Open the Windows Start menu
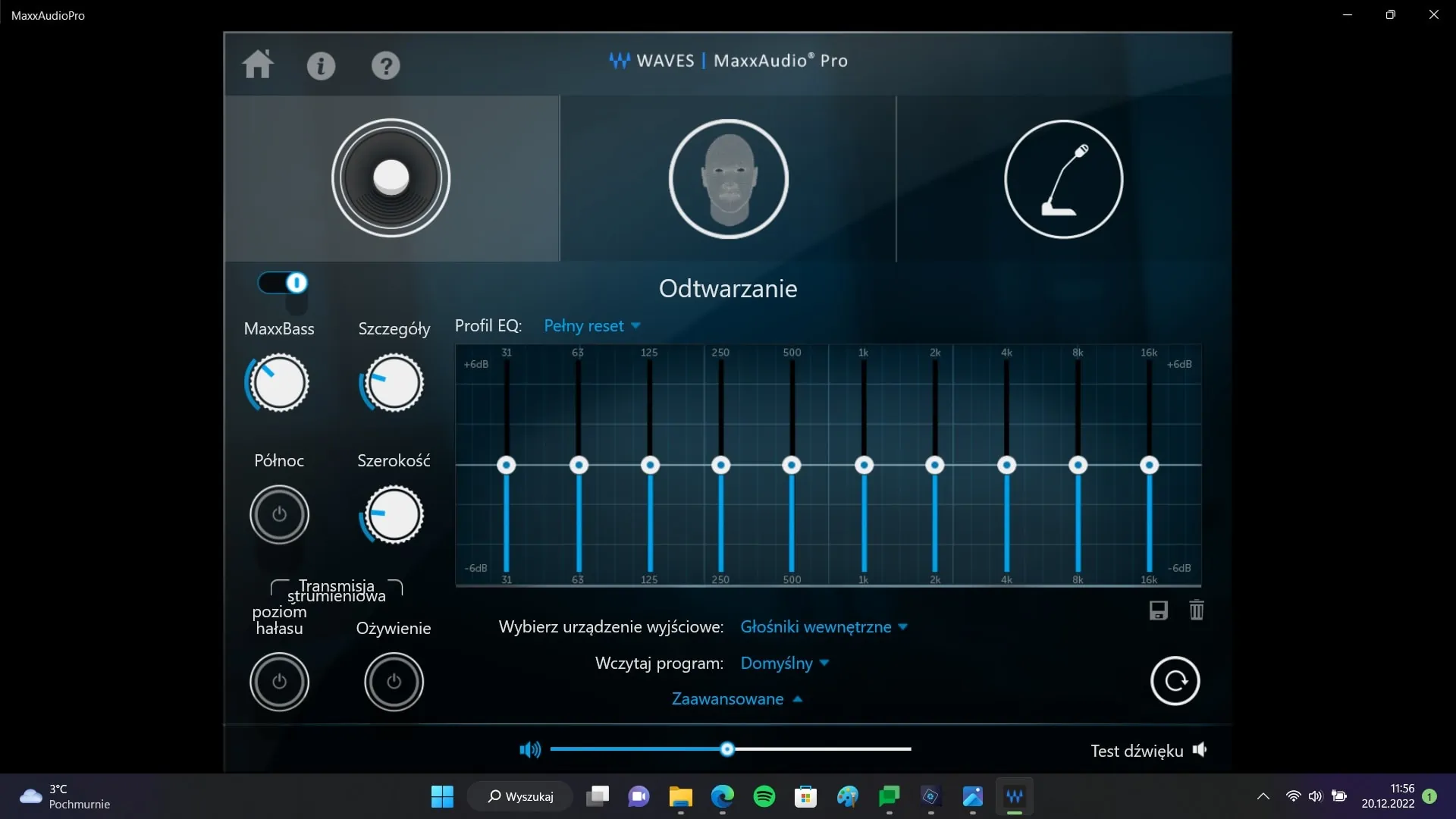The width and height of the screenshot is (1456, 819). (442, 796)
